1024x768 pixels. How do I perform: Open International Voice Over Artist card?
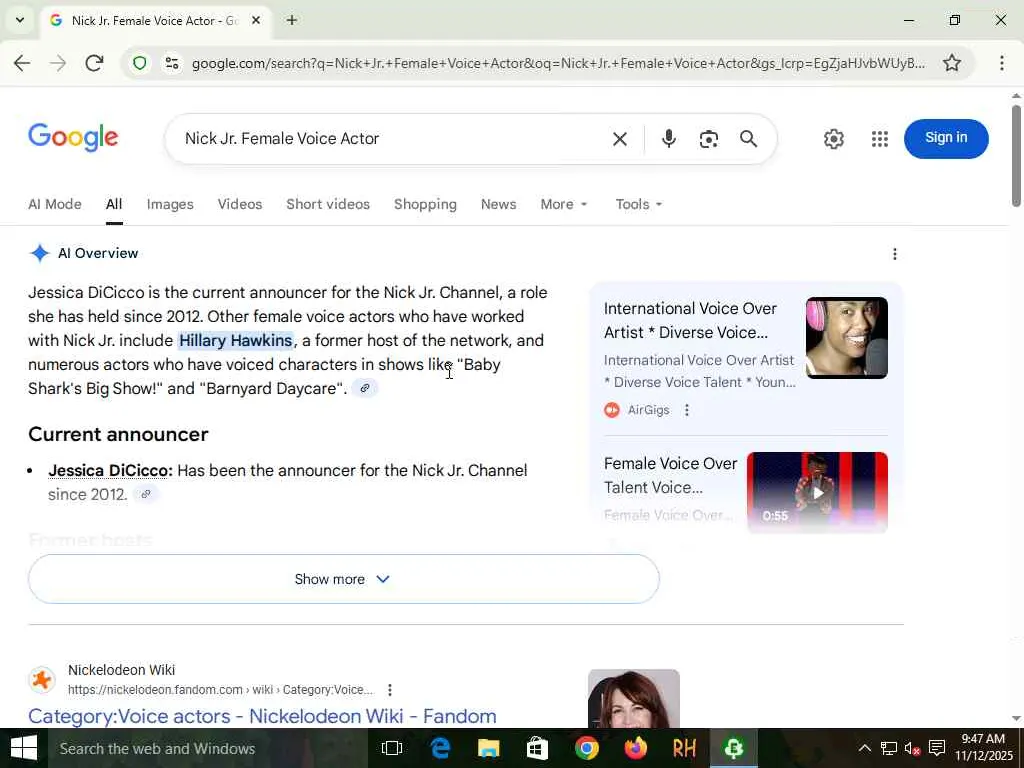(690, 320)
